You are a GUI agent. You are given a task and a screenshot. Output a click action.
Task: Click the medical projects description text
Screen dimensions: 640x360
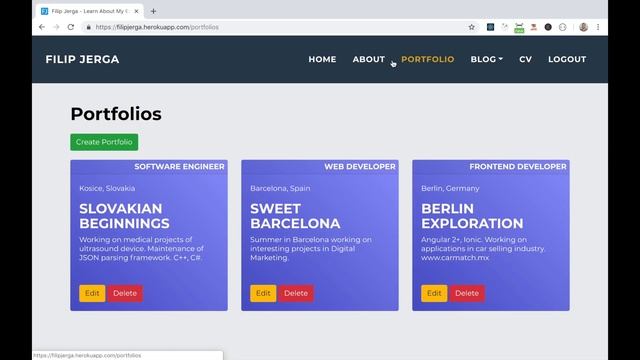tap(141, 249)
